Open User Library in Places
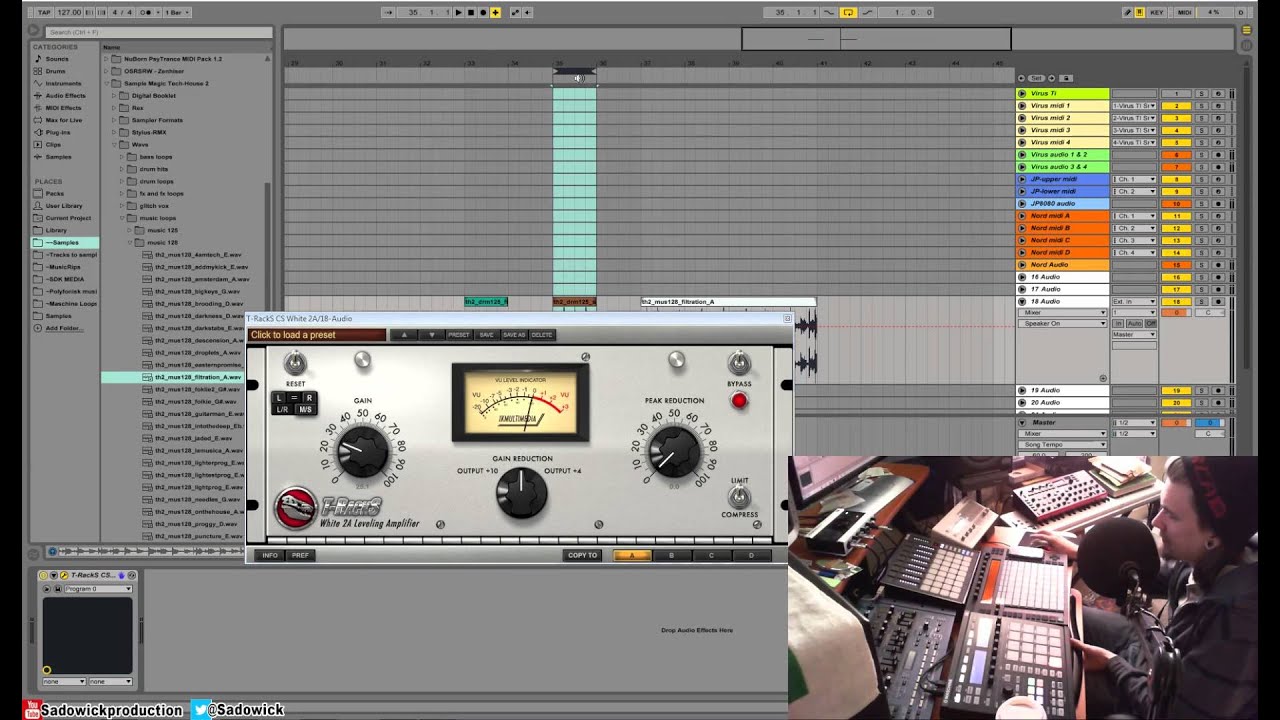Screen dimensions: 1280x720 click(63, 205)
